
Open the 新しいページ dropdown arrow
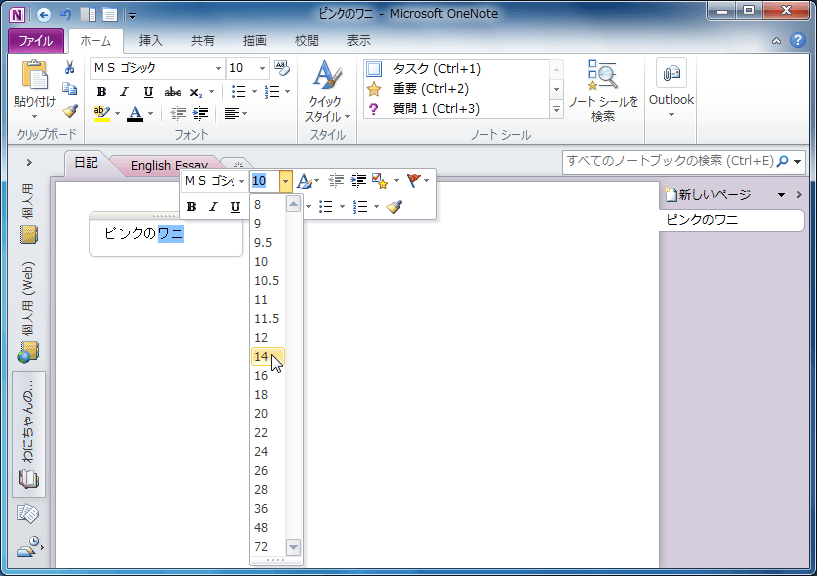(781, 195)
